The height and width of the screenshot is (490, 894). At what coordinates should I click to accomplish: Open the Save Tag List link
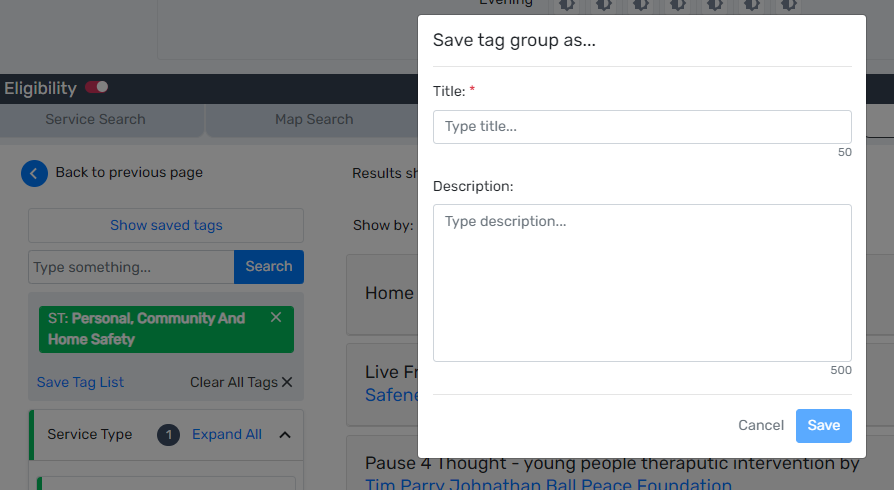pyautogui.click(x=80, y=382)
